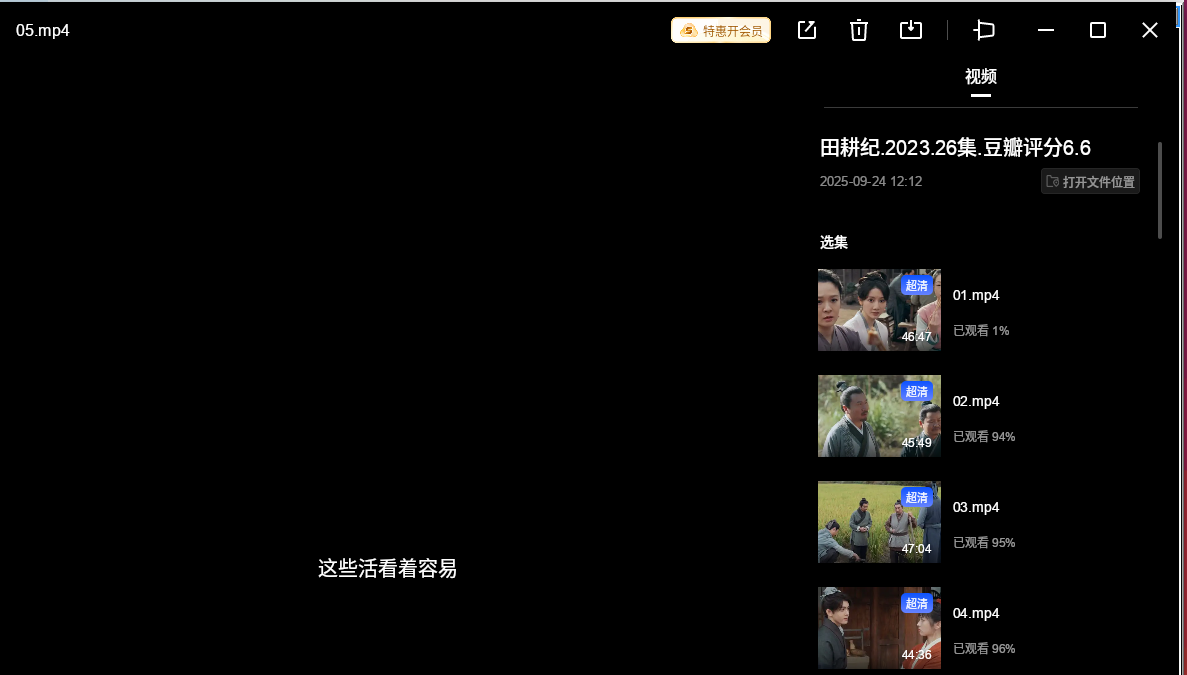
Task: Click the episode list vertical scrollbar
Action: coord(1160,190)
